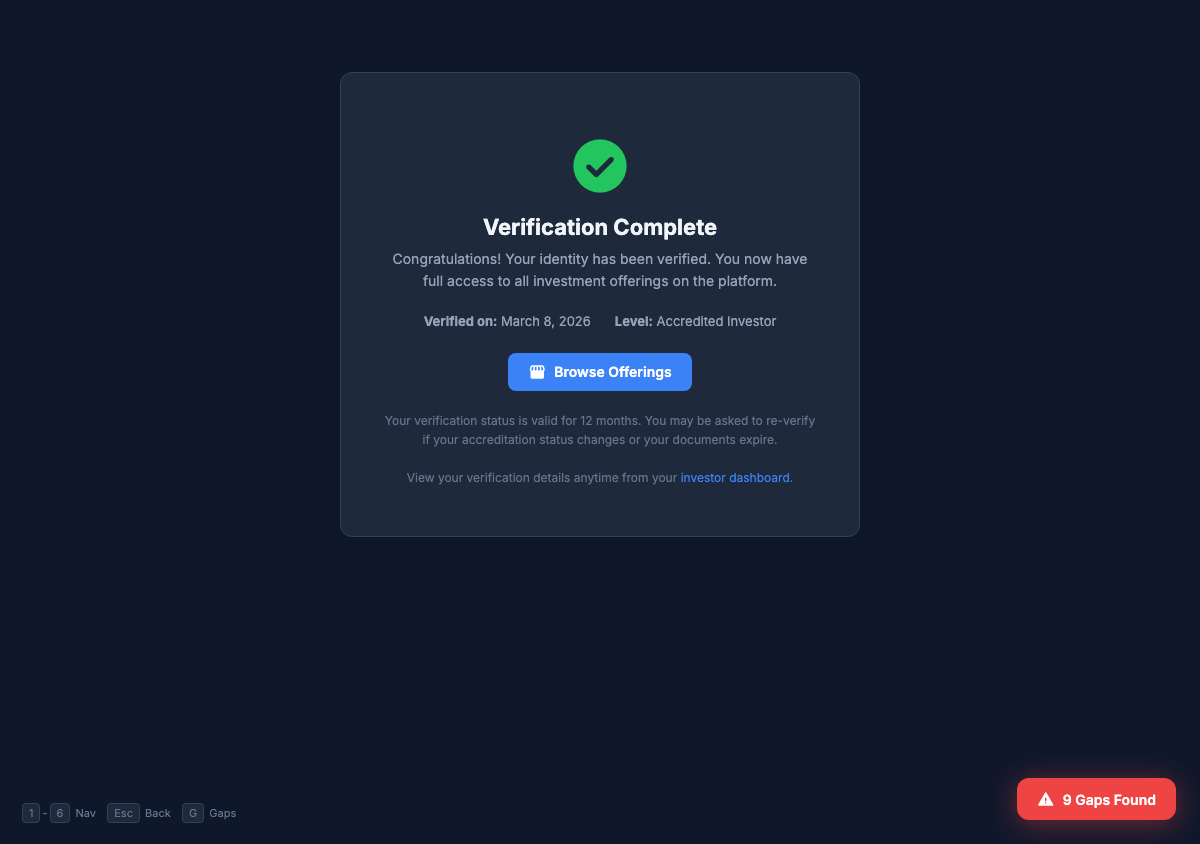Screen dimensions: 1200x844
Task: Open the 9 Gaps Found panel
Action: coord(1096,799)
